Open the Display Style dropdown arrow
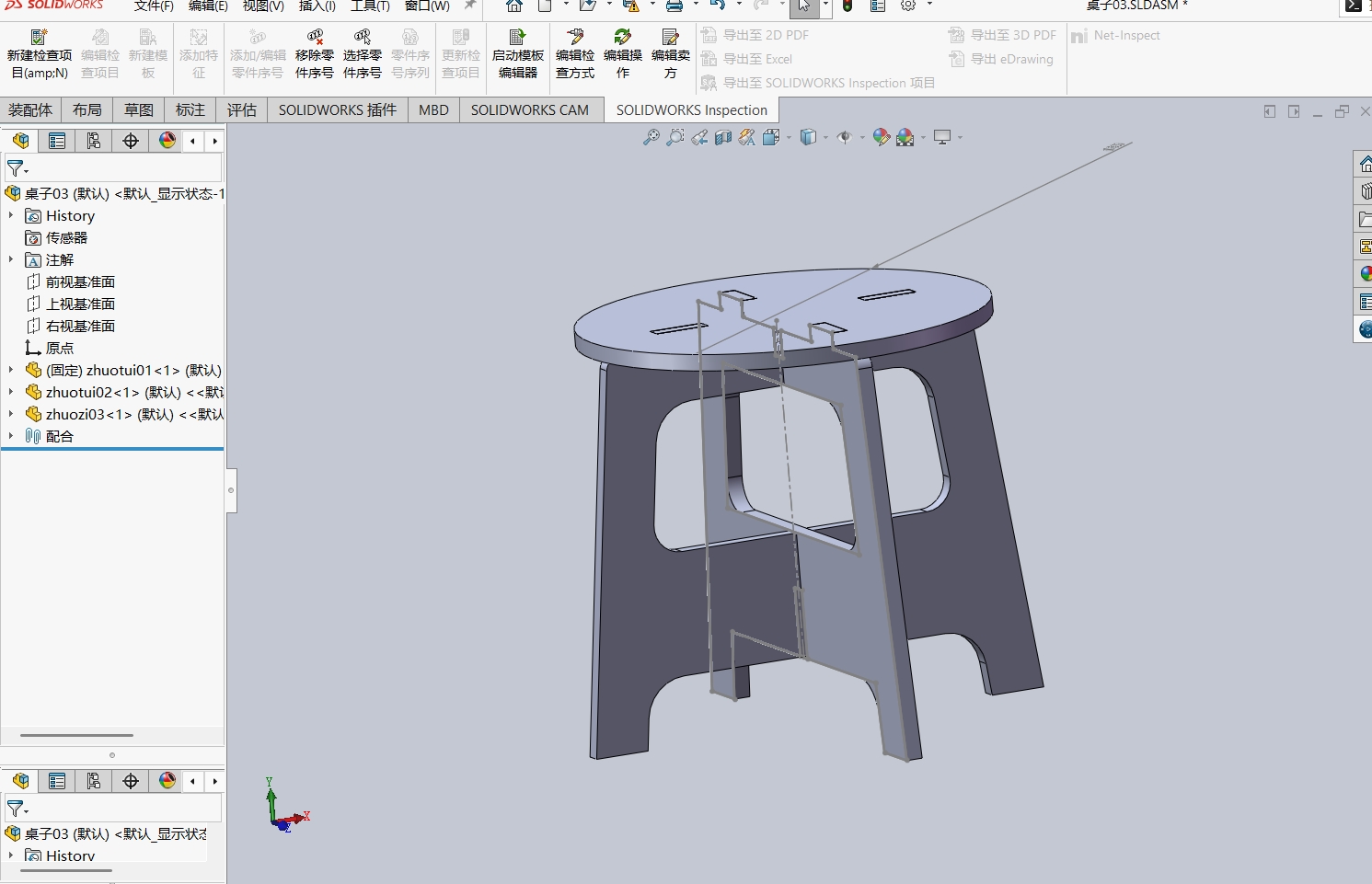Viewport: 1372px width, 884px height. [x=825, y=138]
